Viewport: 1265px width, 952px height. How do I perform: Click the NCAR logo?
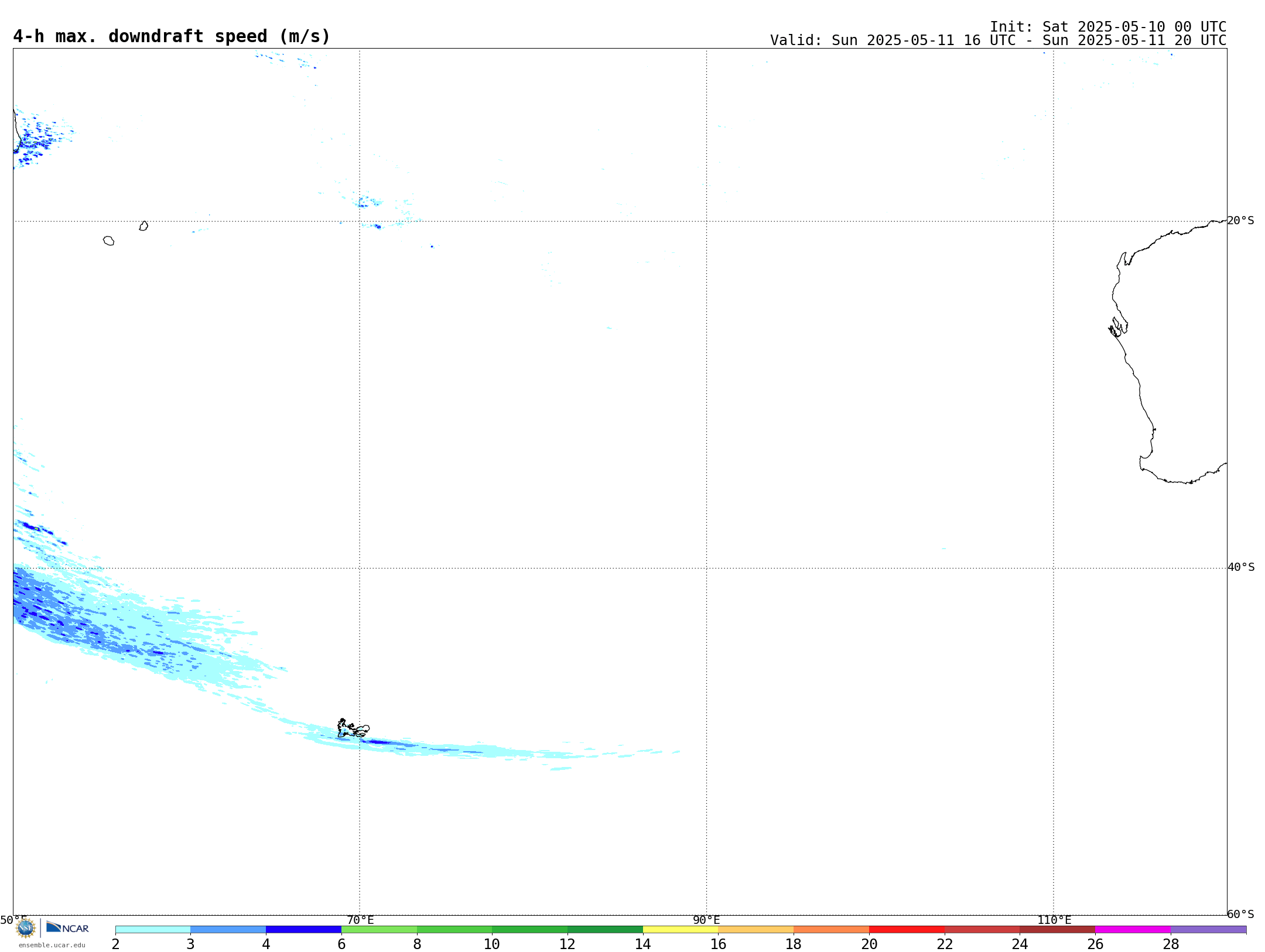(x=67, y=928)
